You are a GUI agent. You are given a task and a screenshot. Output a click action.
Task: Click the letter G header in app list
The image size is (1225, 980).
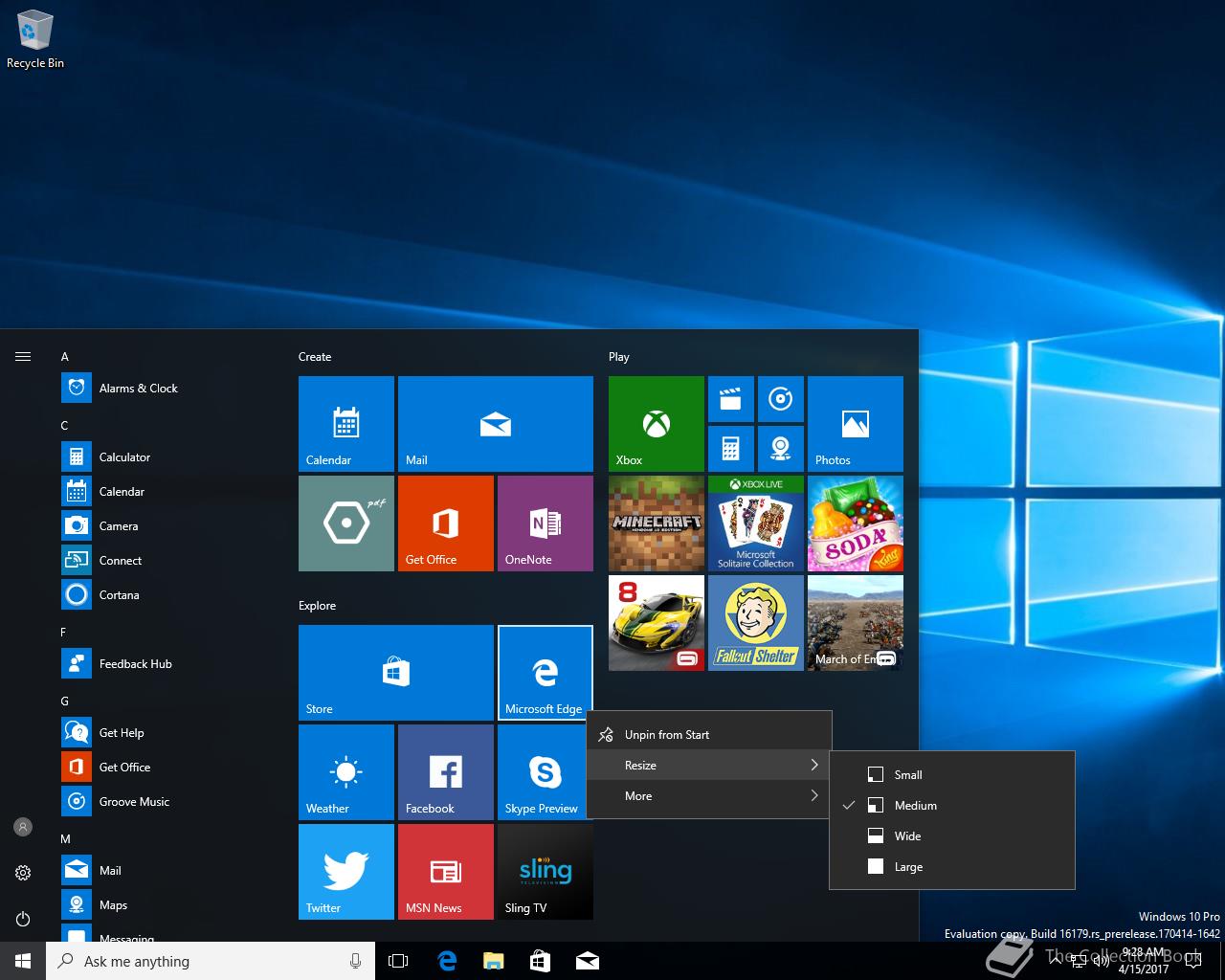[x=65, y=702]
